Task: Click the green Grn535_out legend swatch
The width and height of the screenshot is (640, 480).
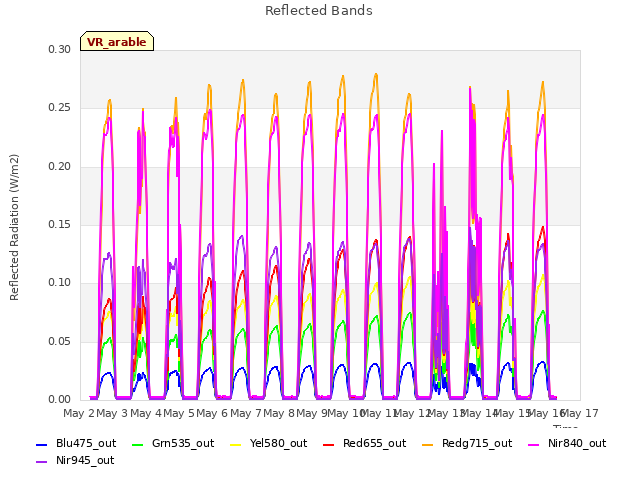Action: (138, 445)
